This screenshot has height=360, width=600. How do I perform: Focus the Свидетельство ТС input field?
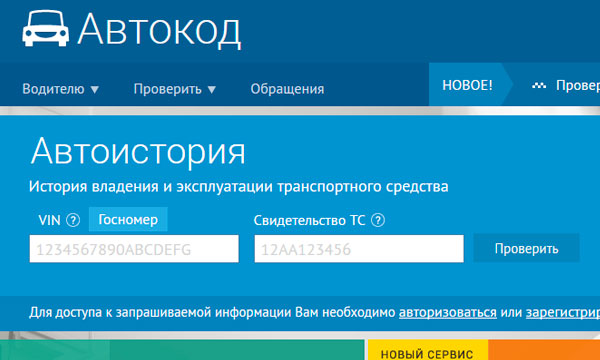click(359, 249)
